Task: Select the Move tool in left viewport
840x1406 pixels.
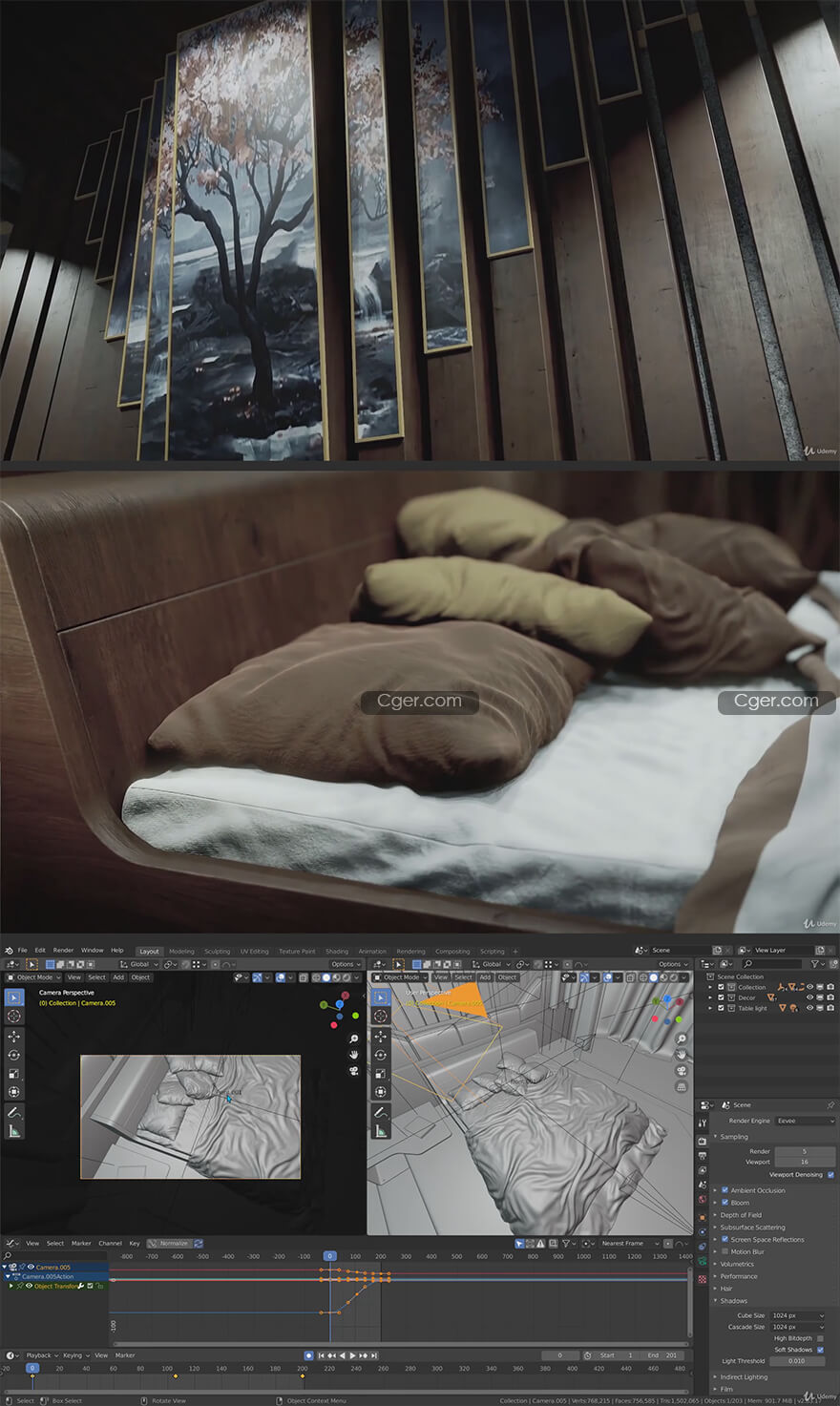Action: point(13,1036)
